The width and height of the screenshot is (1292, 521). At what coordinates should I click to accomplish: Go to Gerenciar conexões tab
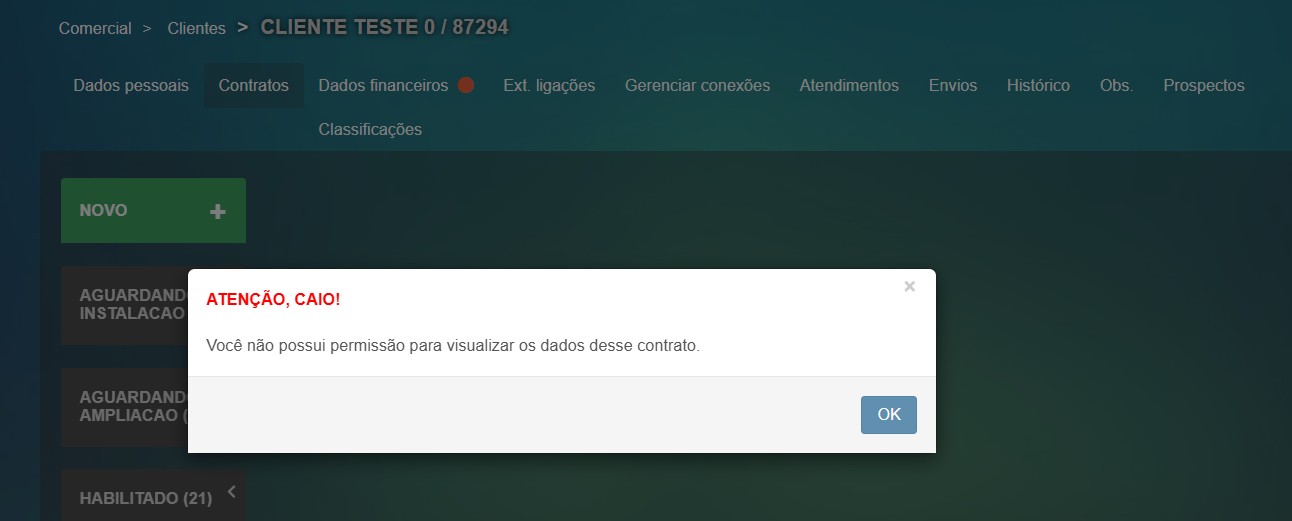(698, 86)
